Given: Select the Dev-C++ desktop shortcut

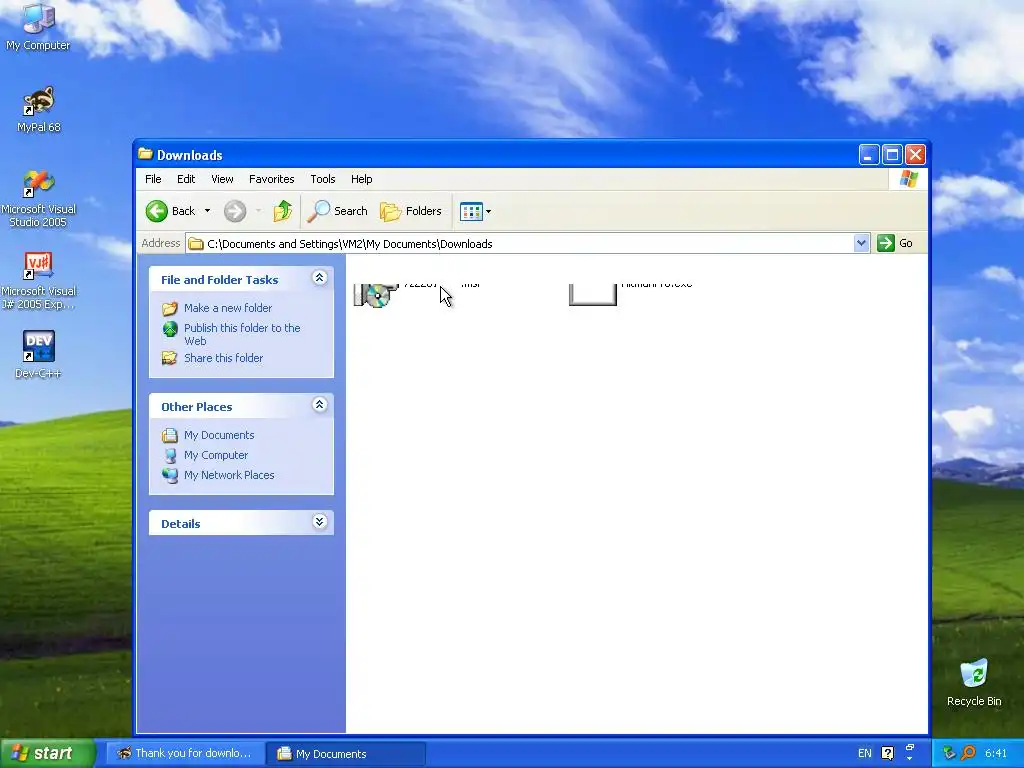Looking at the screenshot, I should pyautogui.click(x=38, y=354).
